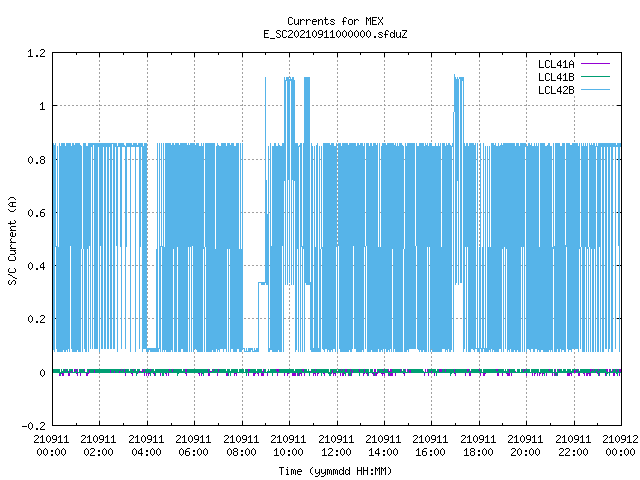Click the 14:00 time axis label
The image size is (640, 480).
tap(383, 445)
